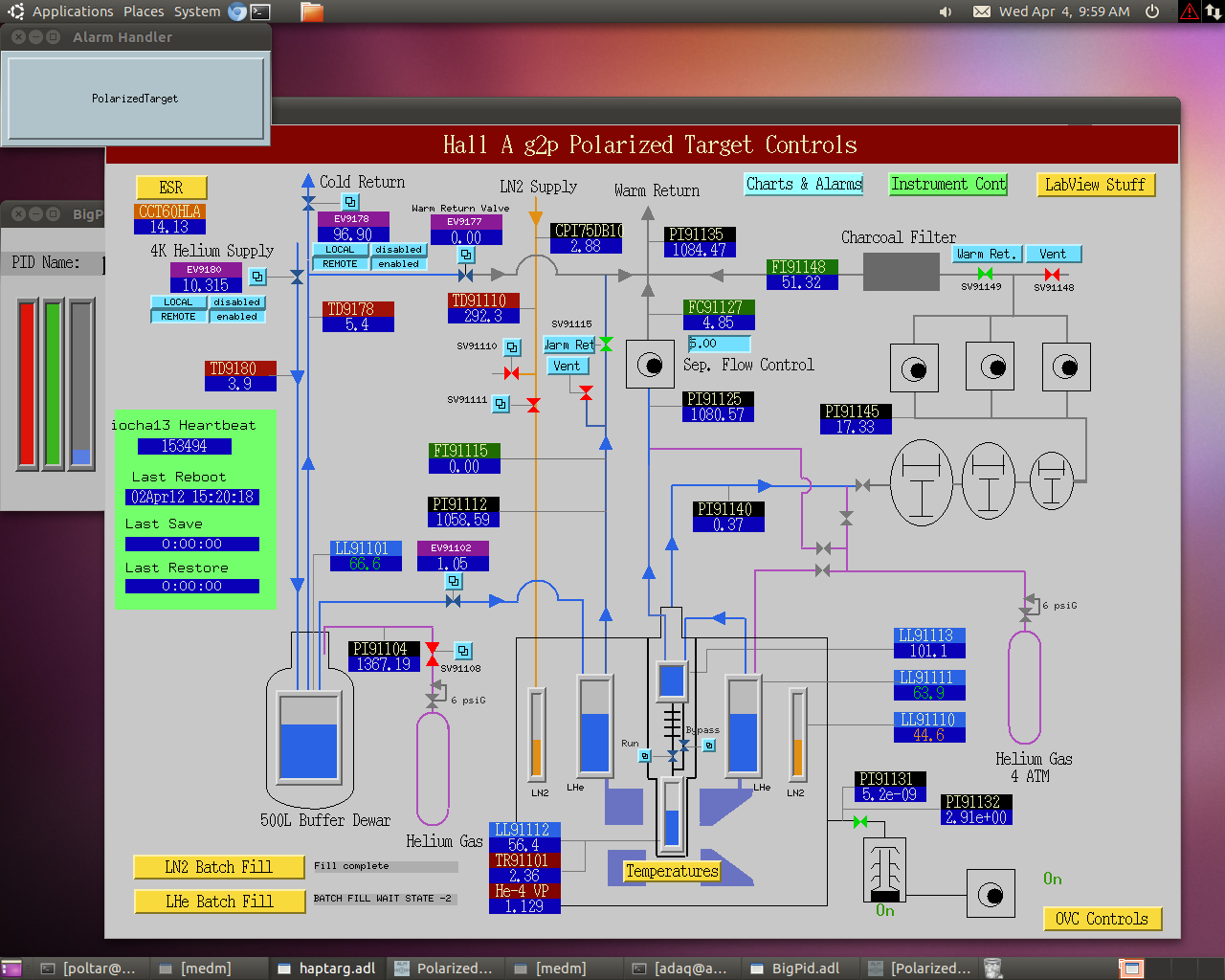Click the EV9178 value 96.90
Image resolution: width=1225 pixels, height=980 pixels.
point(353,234)
